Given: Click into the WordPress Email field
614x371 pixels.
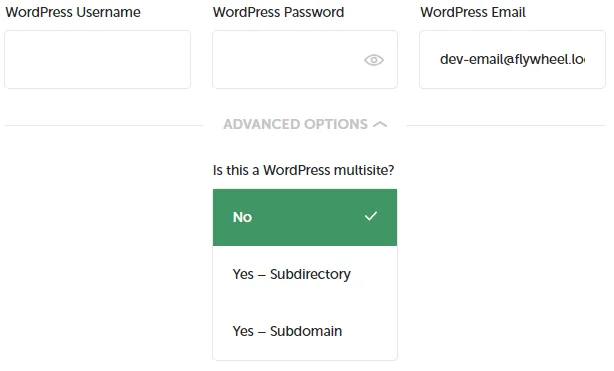Looking at the screenshot, I should click(x=512, y=60).
